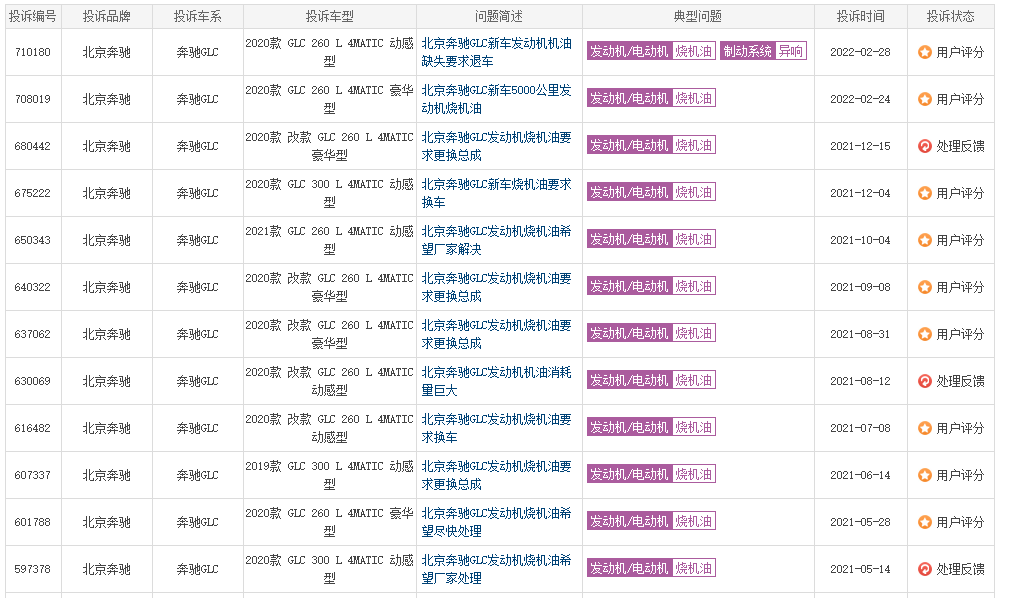Click the 典型问题 column header

(698, 17)
